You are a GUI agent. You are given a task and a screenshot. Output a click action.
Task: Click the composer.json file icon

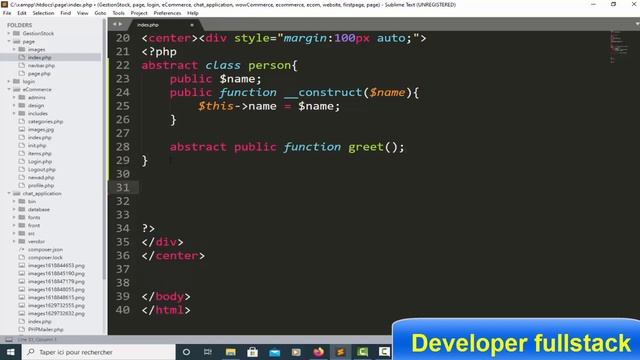click(22, 249)
